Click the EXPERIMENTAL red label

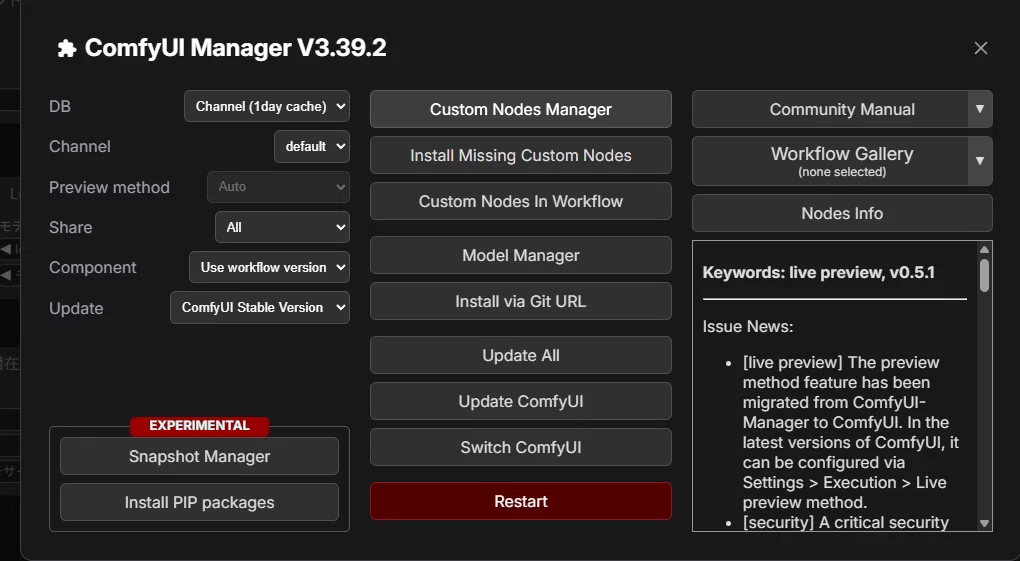pyautogui.click(x=199, y=426)
